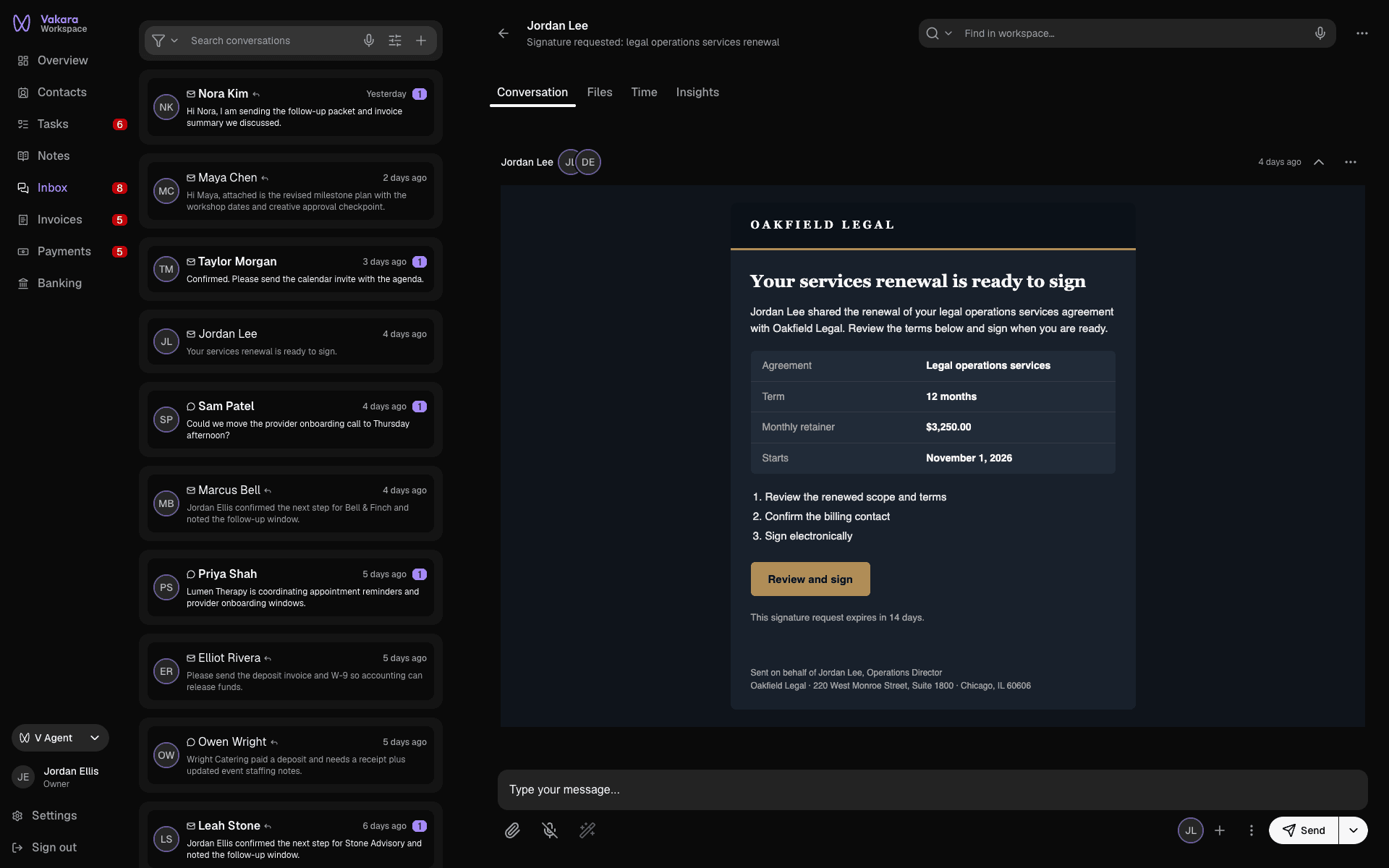Click the Type your message field
This screenshot has width=1389, height=868.
tap(933, 790)
